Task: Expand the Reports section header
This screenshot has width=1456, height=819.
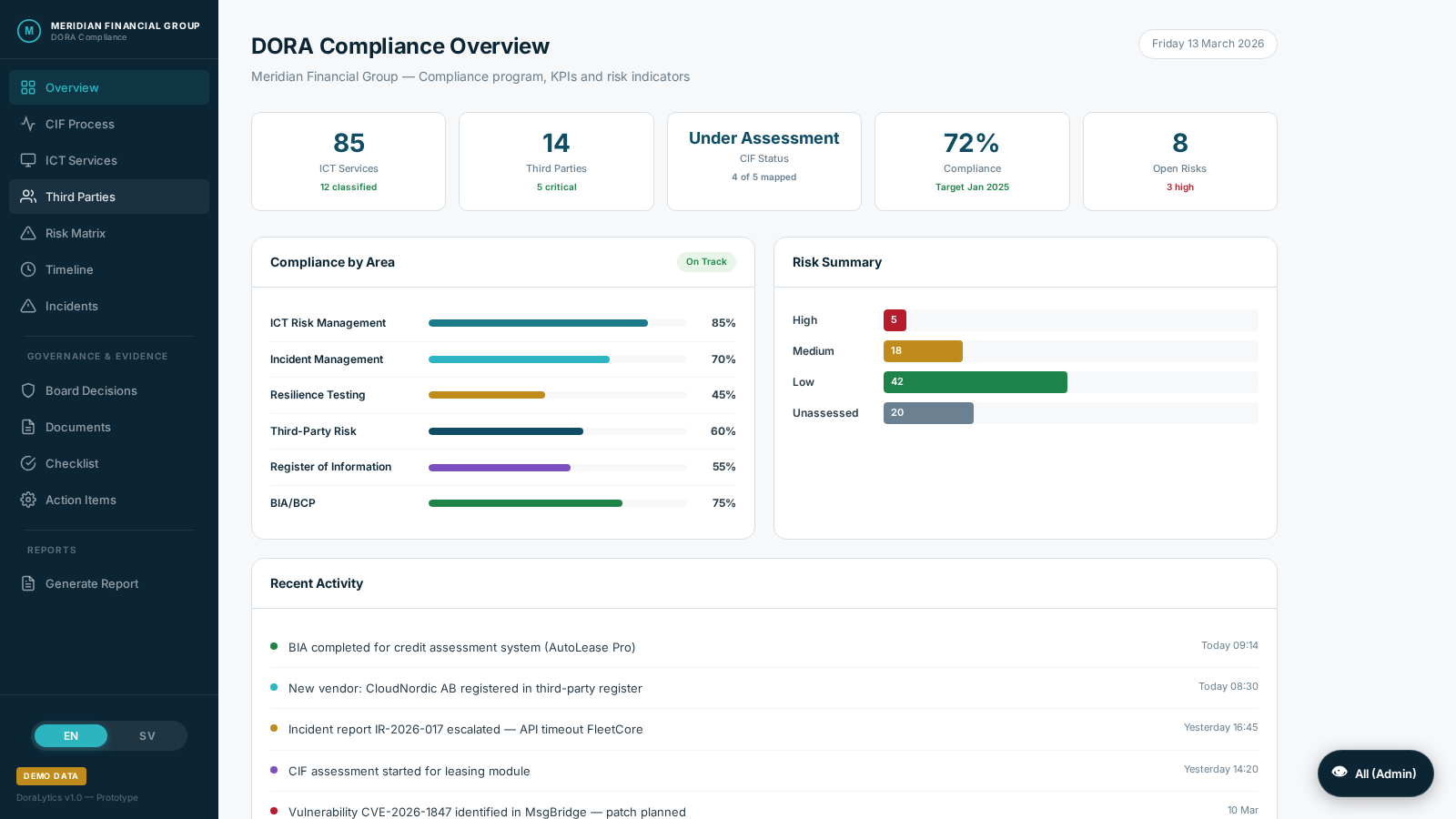Action: point(52,550)
